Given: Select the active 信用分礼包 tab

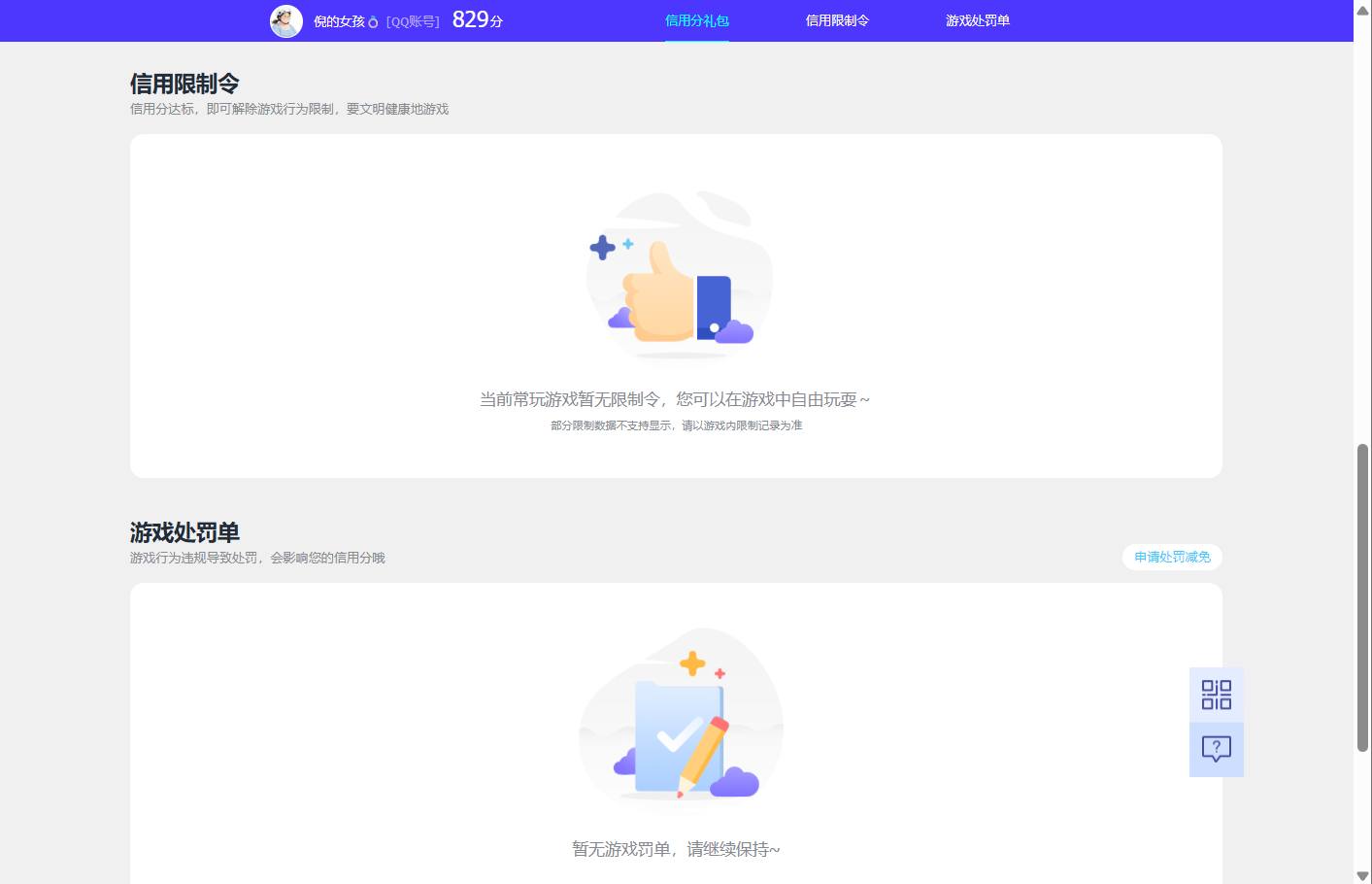Looking at the screenshot, I should (x=696, y=20).
